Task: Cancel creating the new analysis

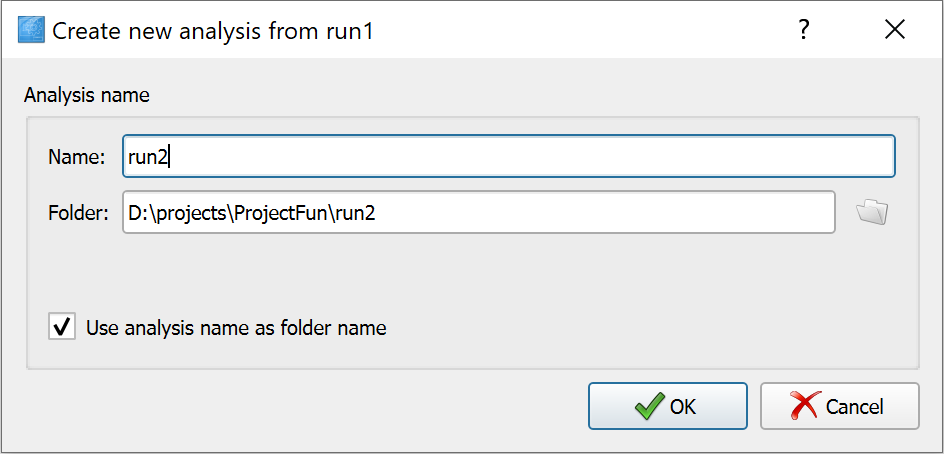Action: [x=839, y=406]
